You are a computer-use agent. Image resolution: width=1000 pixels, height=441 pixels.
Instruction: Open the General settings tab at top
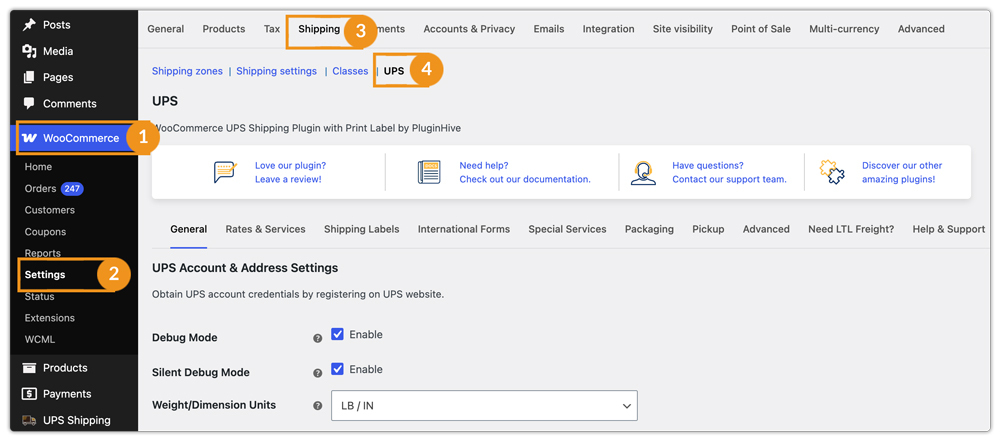pos(166,29)
